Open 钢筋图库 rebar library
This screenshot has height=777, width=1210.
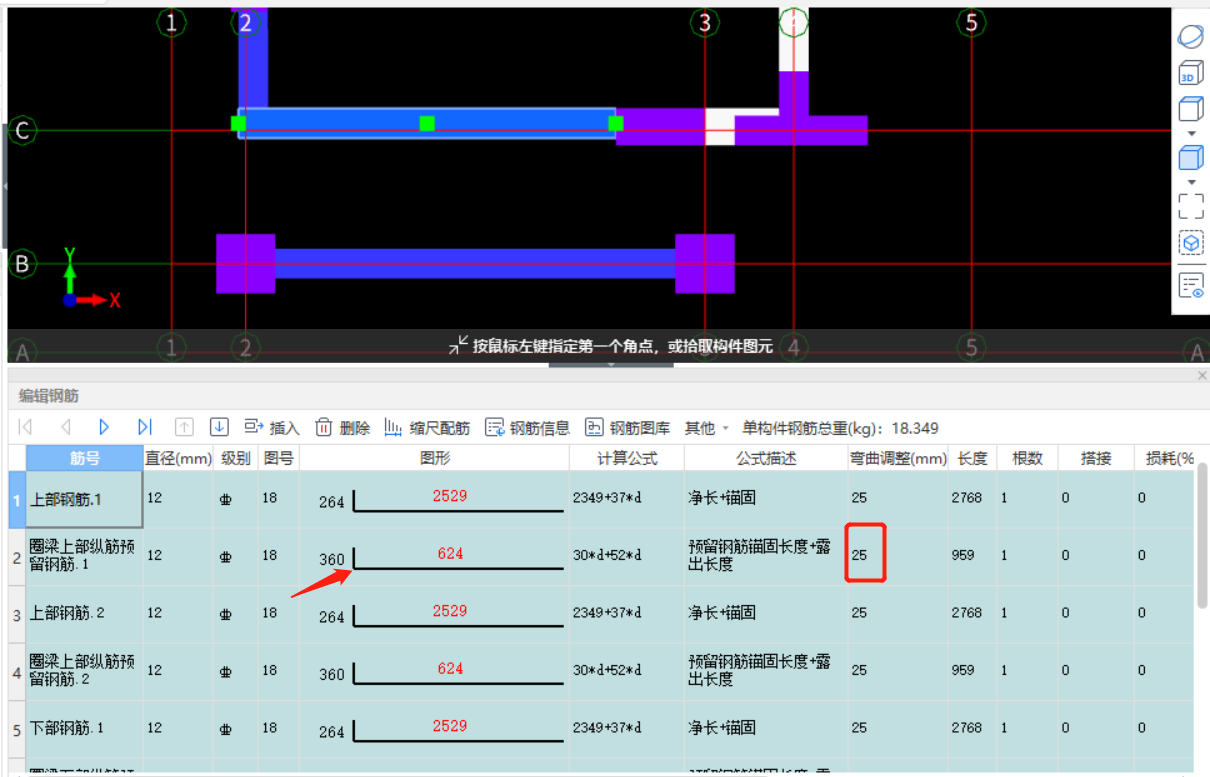627,427
